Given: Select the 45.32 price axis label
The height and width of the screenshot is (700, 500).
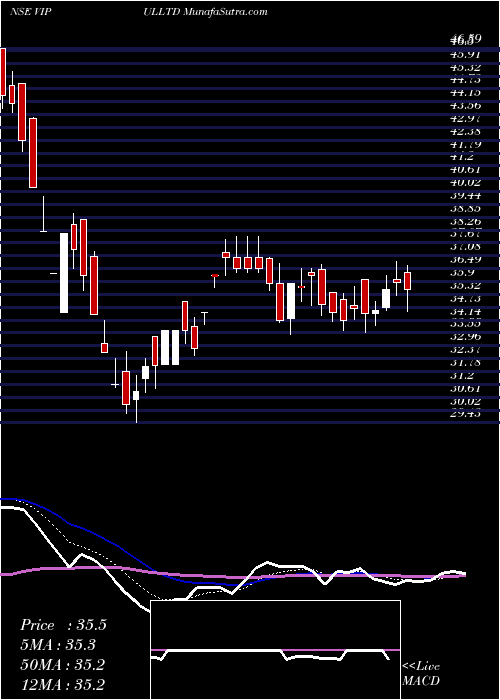Looking at the screenshot, I should [x=466, y=67].
